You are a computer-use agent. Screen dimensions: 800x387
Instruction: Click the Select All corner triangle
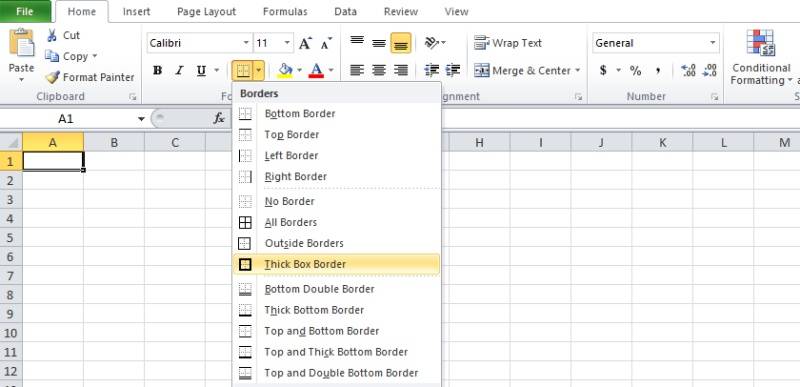(x=11, y=142)
